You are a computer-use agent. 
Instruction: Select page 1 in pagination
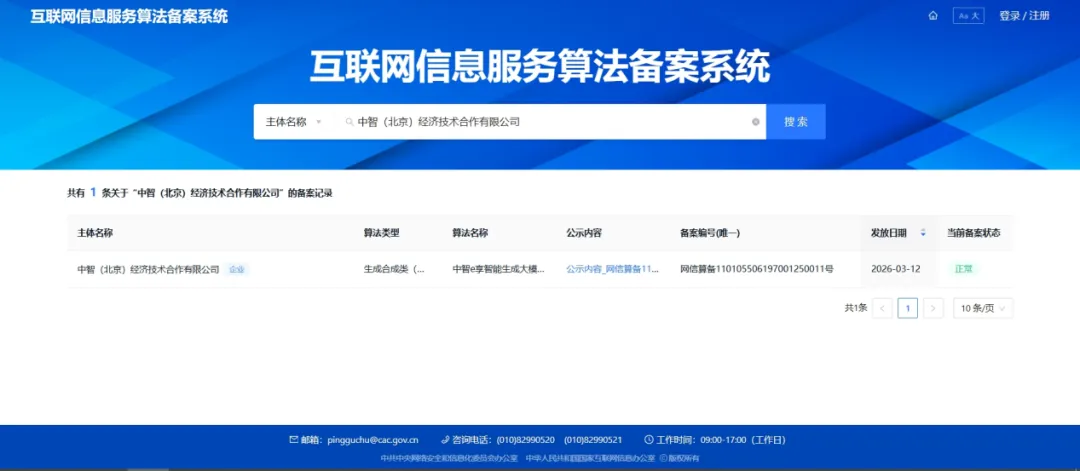pyautogui.click(x=908, y=308)
